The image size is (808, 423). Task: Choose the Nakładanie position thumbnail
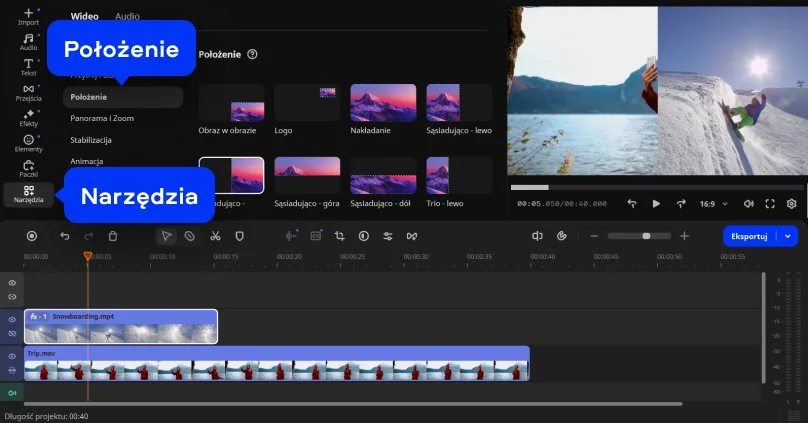tap(383, 104)
